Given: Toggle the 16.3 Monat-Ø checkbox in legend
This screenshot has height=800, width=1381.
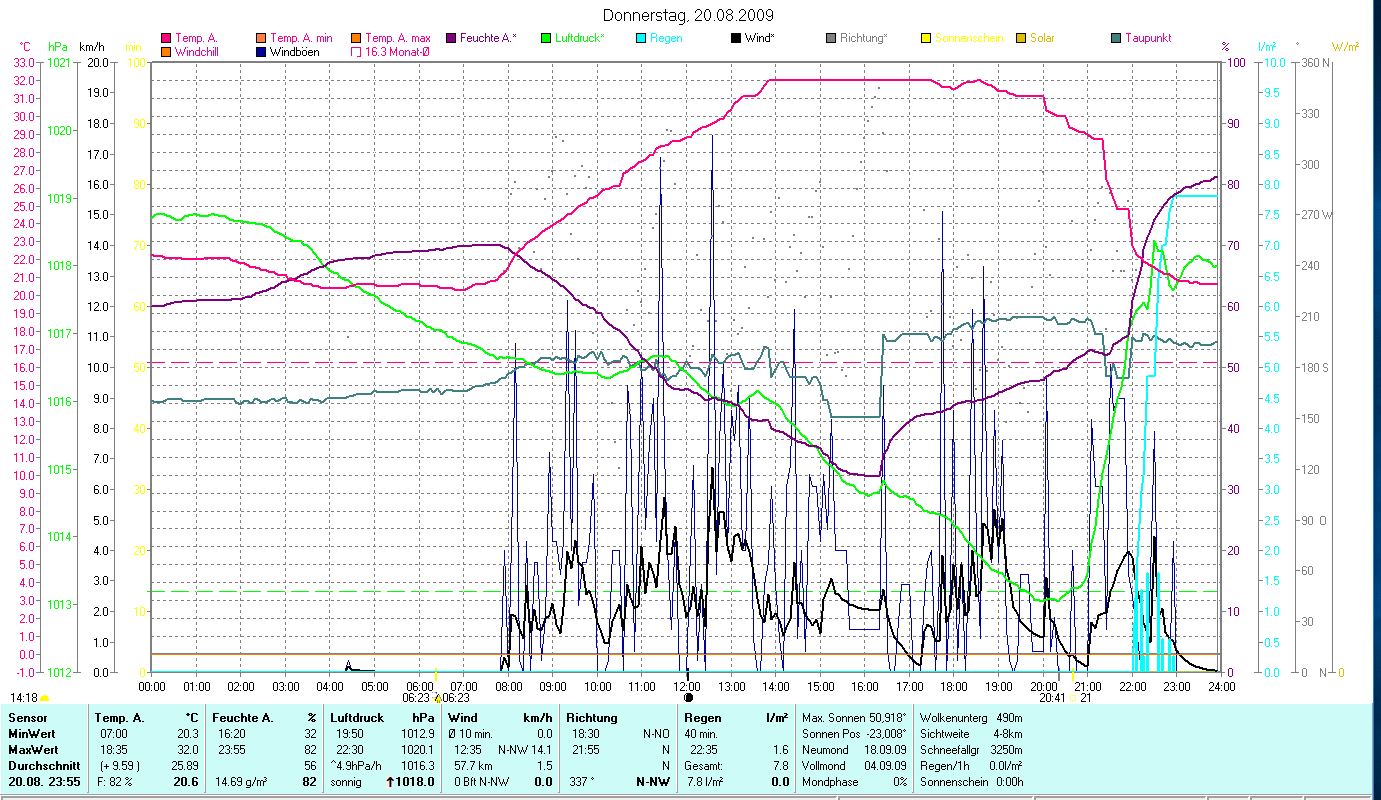Looking at the screenshot, I should coord(356,52).
